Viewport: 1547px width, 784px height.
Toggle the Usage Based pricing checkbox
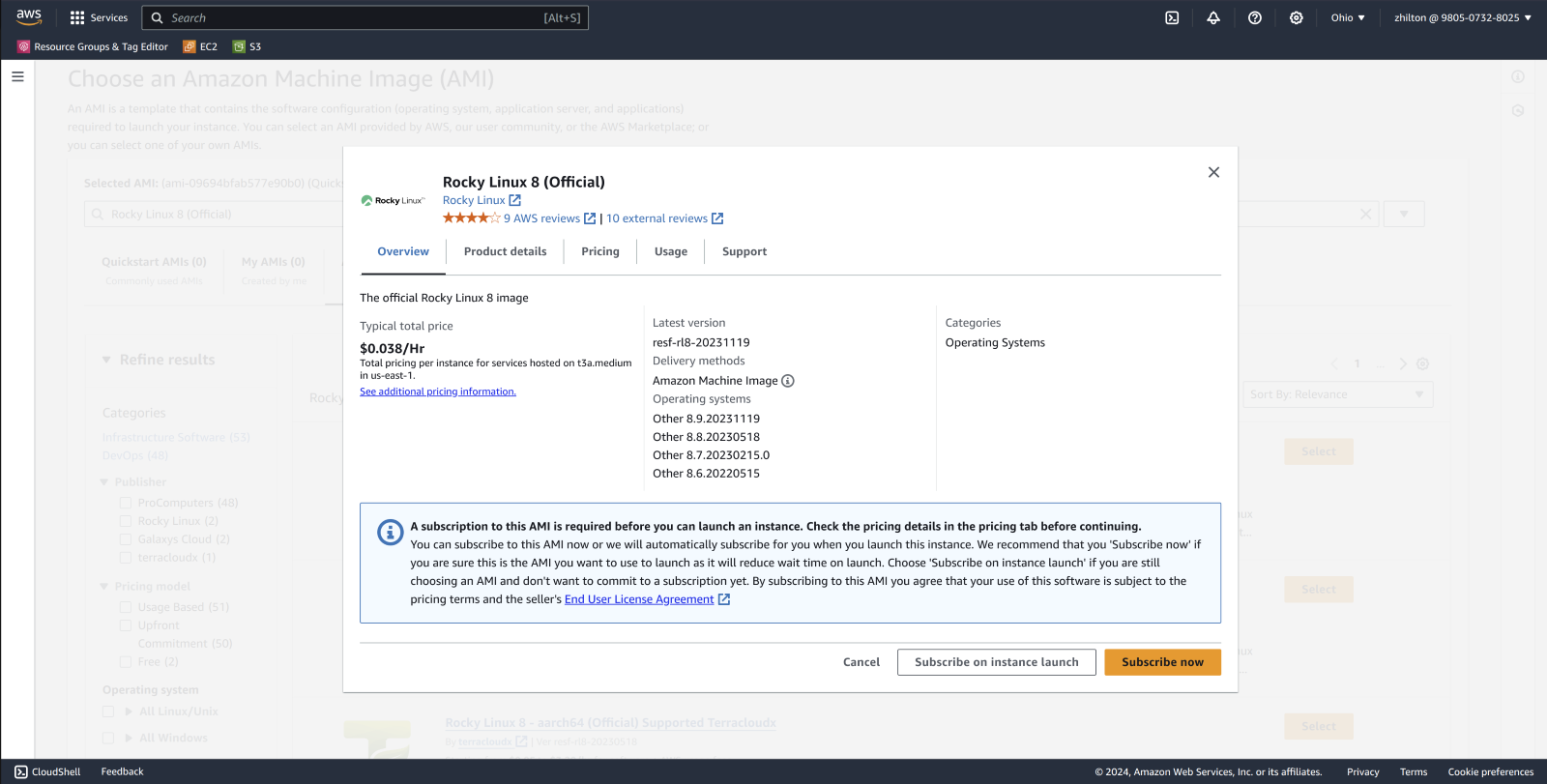[125, 607]
